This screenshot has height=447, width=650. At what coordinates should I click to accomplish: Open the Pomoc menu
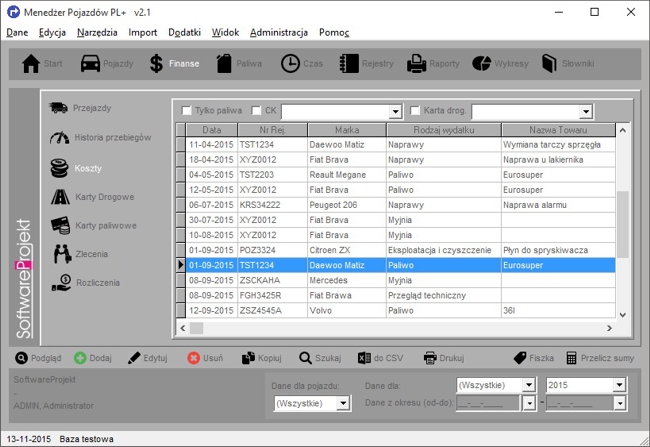click(334, 32)
